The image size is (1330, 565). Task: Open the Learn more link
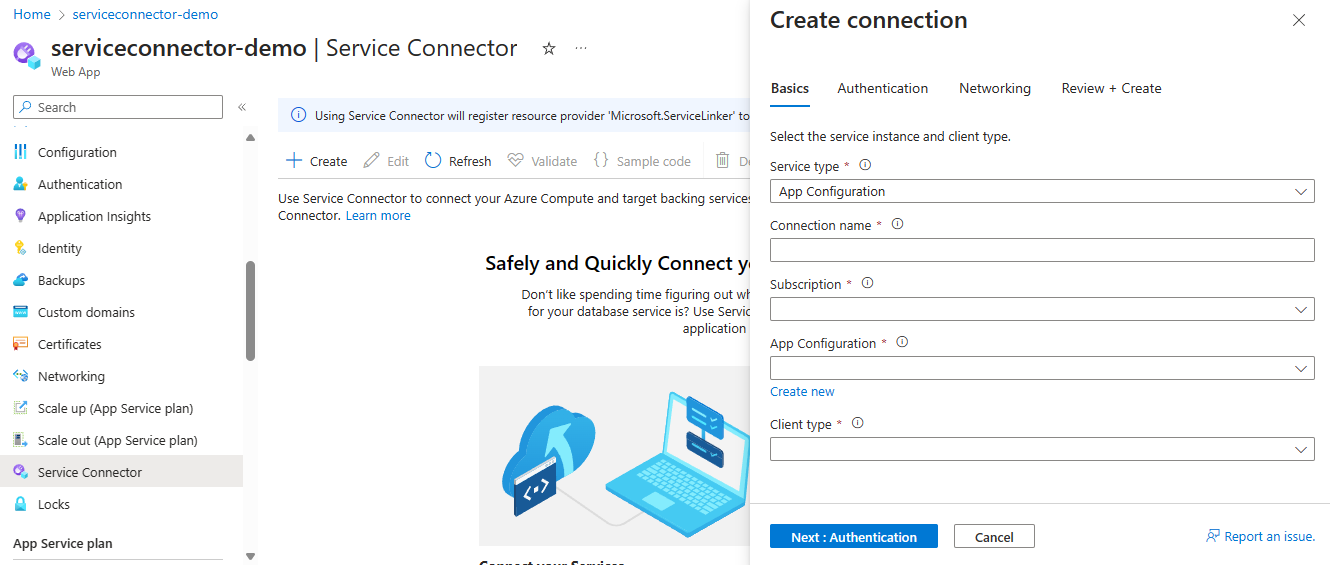[378, 215]
